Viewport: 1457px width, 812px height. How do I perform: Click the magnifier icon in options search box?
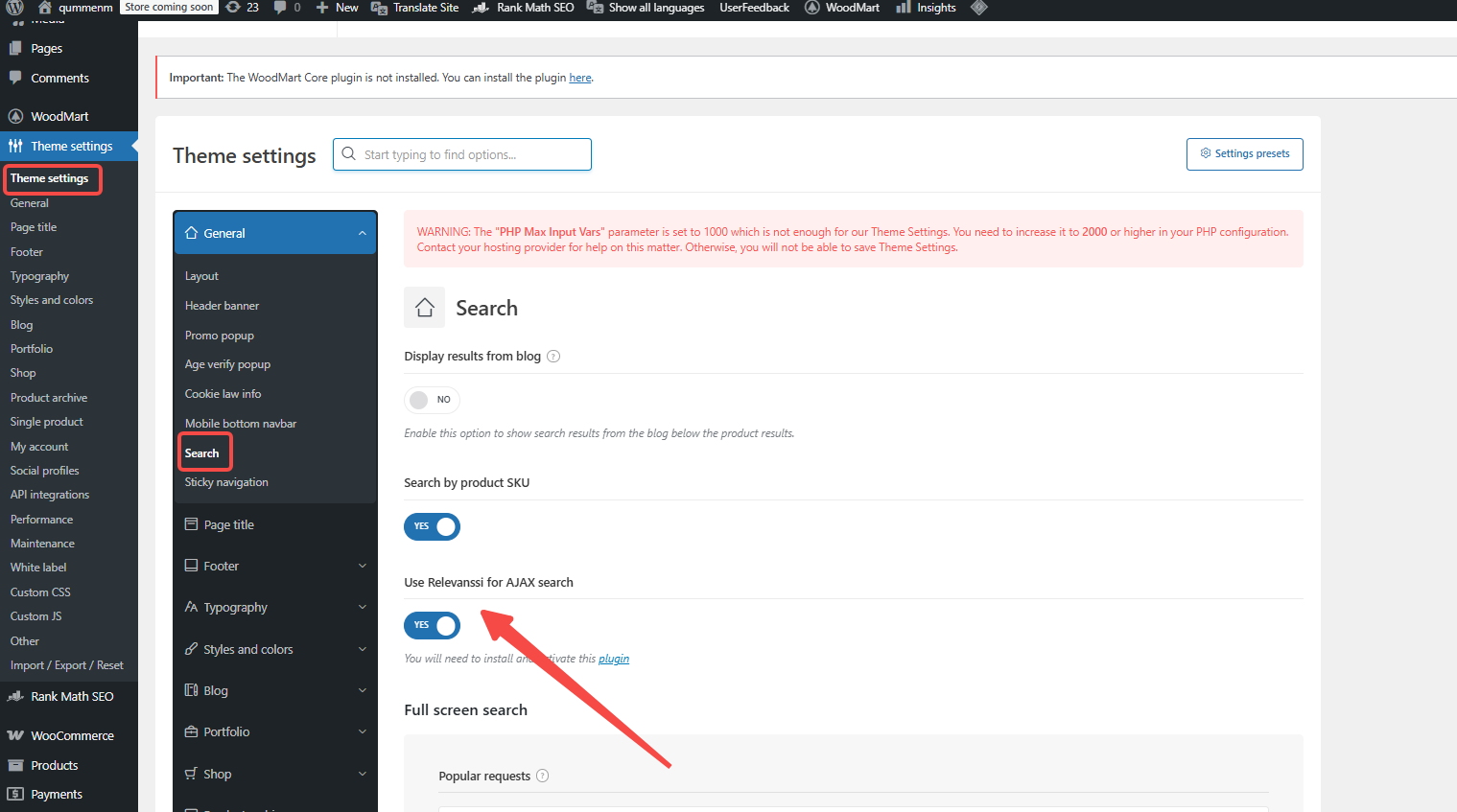click(x=349, y=153)
